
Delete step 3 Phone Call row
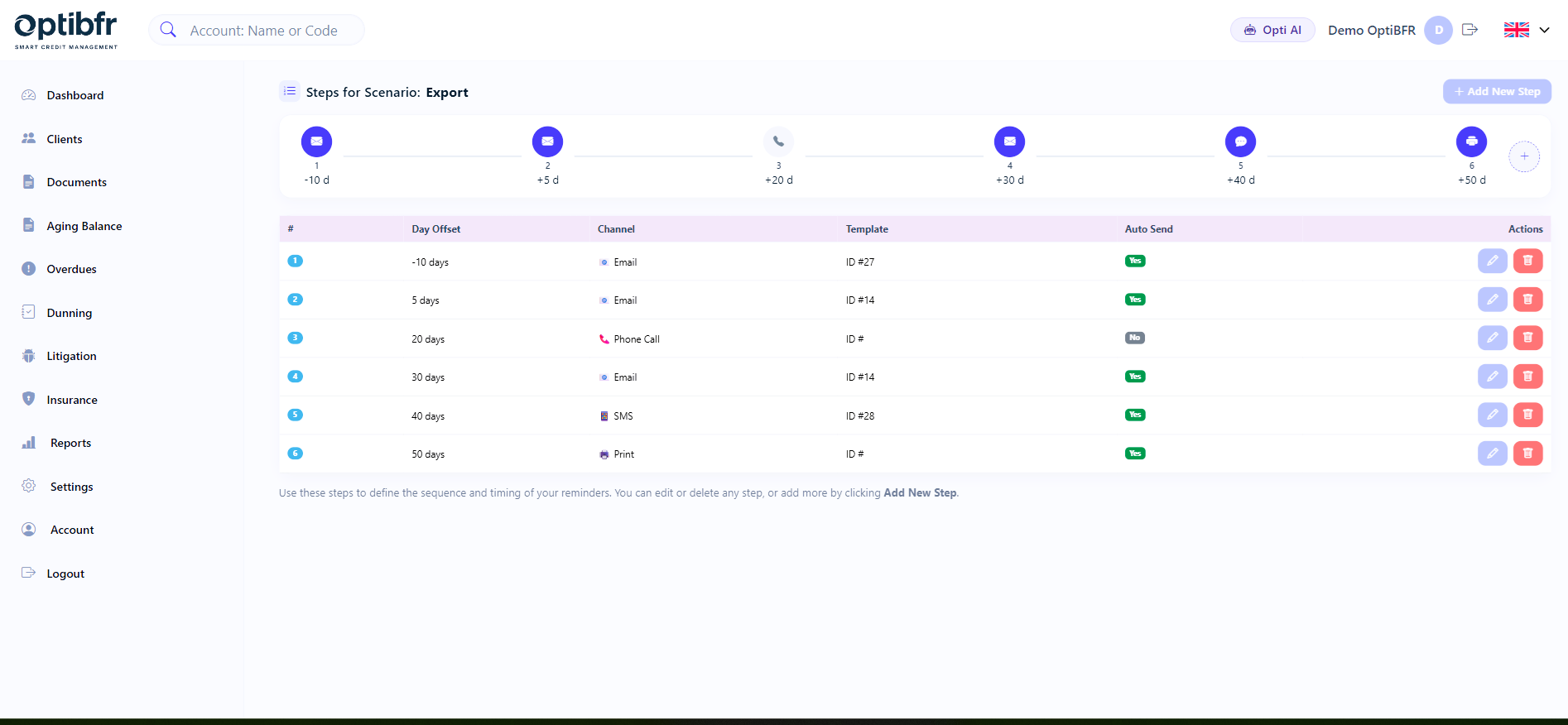coord(1527,338)
